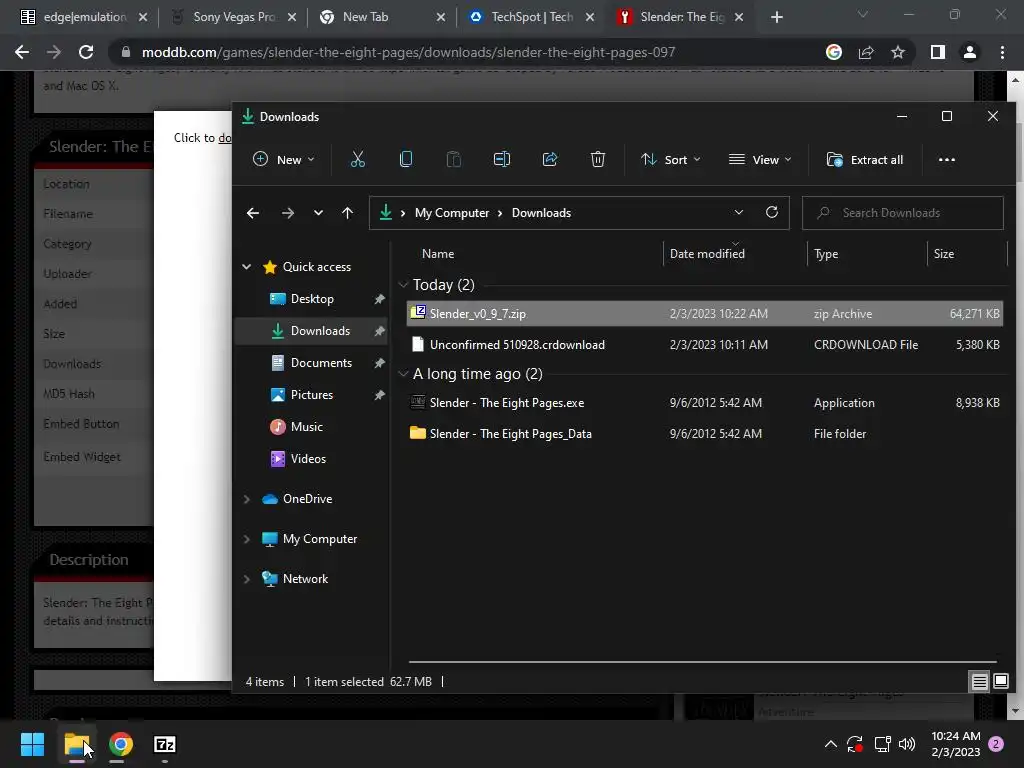Select the Slender_v0_9_7.zip file

705,313
